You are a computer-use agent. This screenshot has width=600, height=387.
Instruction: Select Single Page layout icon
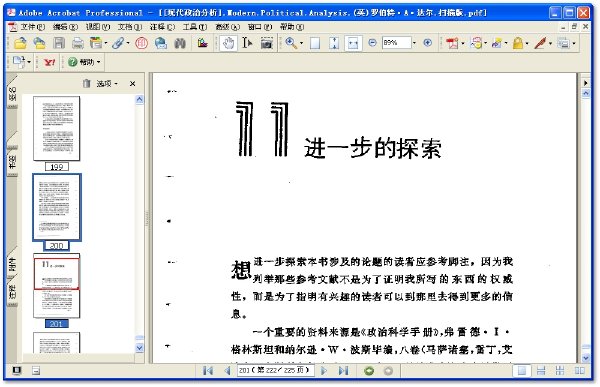click(522, 371)
